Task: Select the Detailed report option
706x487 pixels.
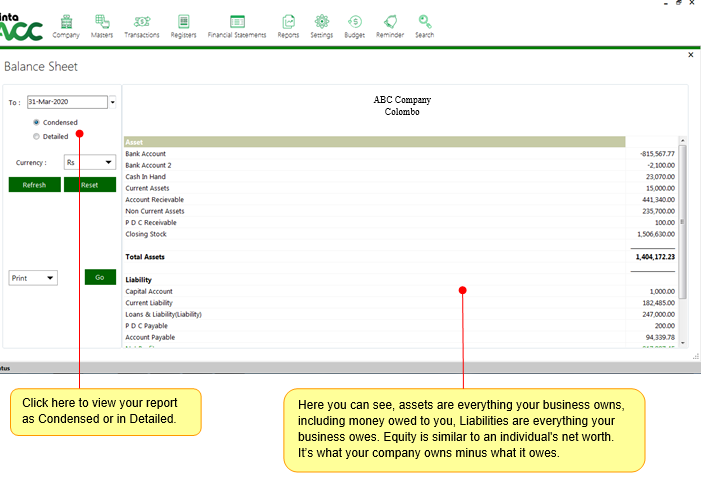Action: pyautogui.click(x=37, y=136)
